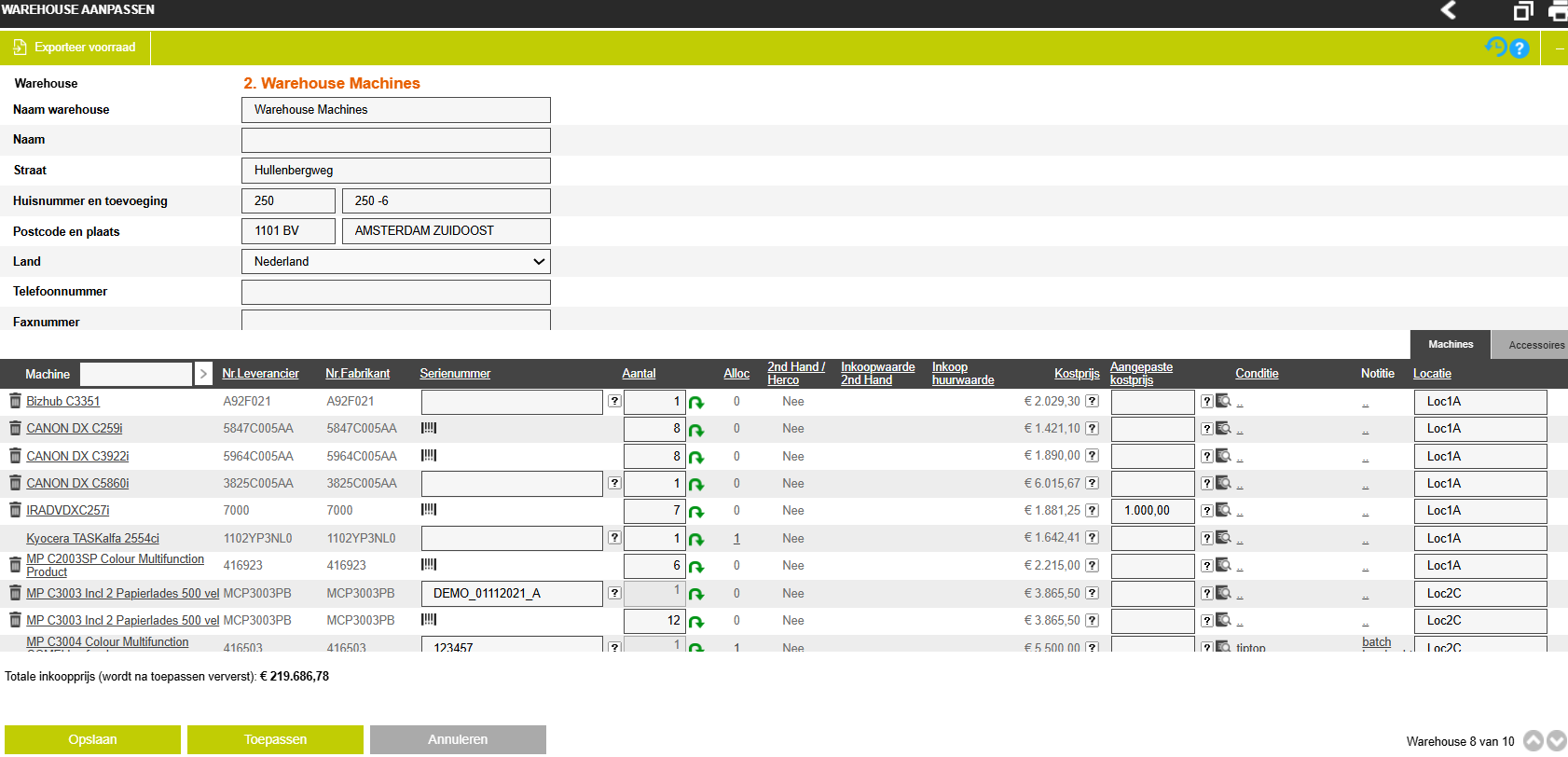Go to next warehouse with down arrow
This screenshot has height=757, width=1568.
(1556, 741)
